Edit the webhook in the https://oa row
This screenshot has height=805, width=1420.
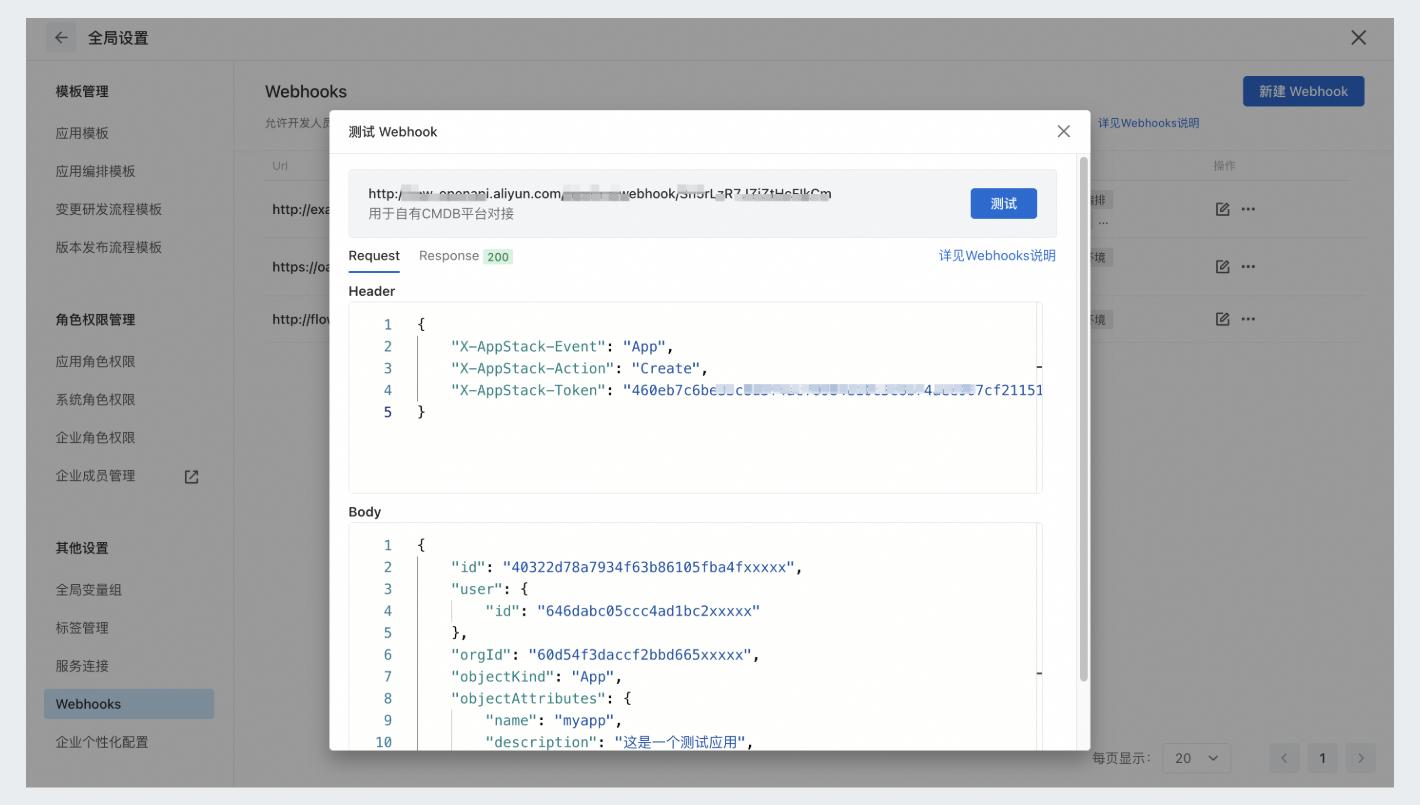[1222, 267]
